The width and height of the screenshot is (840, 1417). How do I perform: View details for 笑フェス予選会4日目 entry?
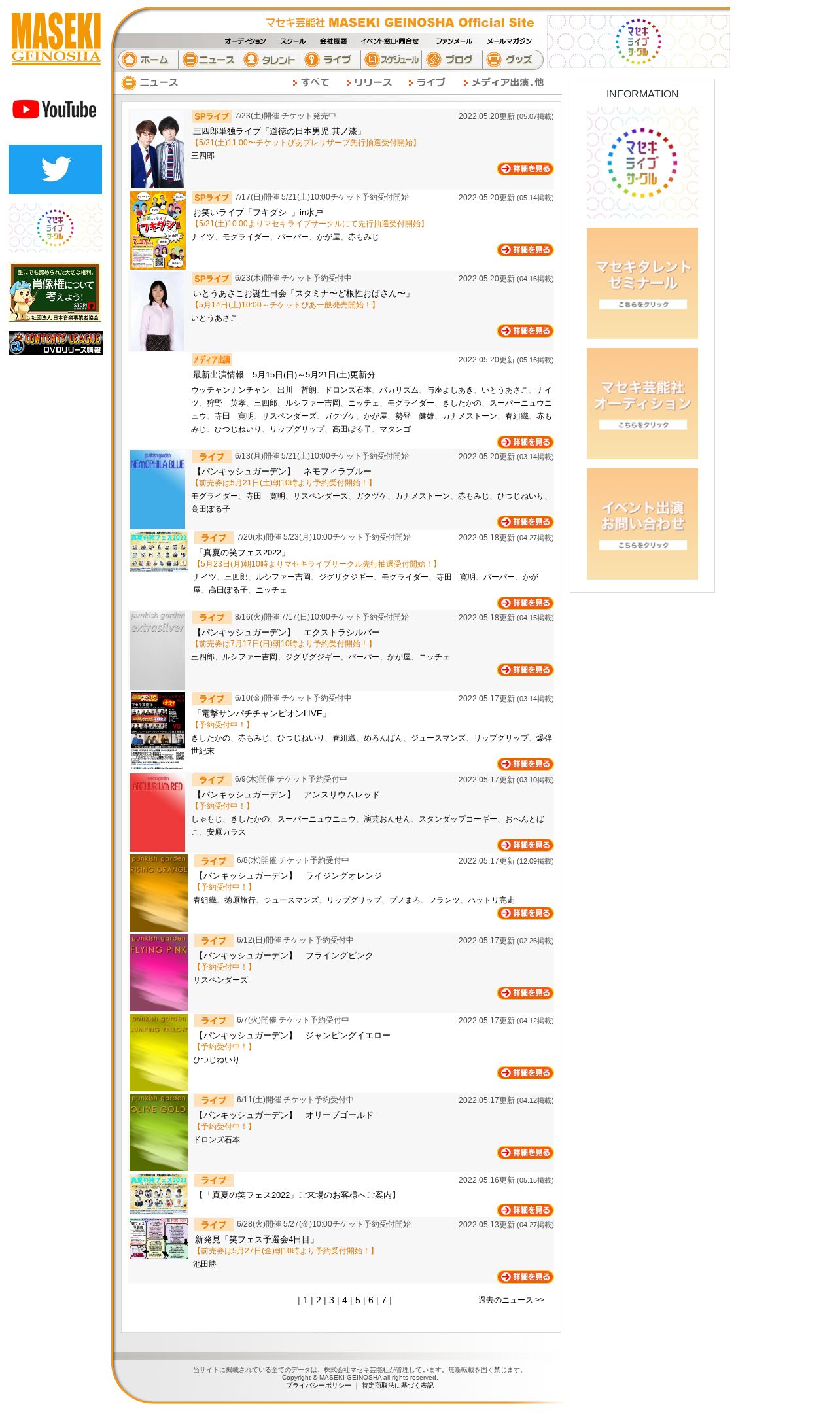(525, 1277)
